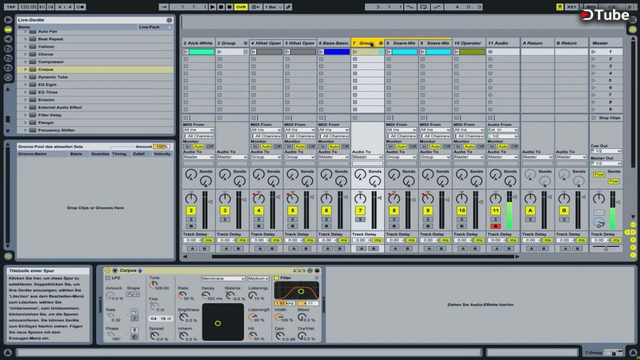Arm track 6 Bass-Basic for recording
This screenshot has width=640, height=360.
pyautogui.click(x=326, y=226)
